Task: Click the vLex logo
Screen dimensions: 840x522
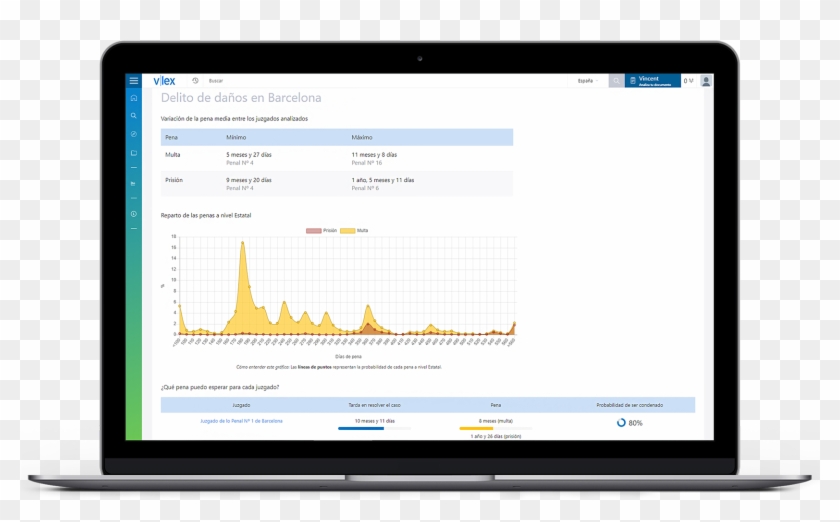Action: click(x=164, y=80)
